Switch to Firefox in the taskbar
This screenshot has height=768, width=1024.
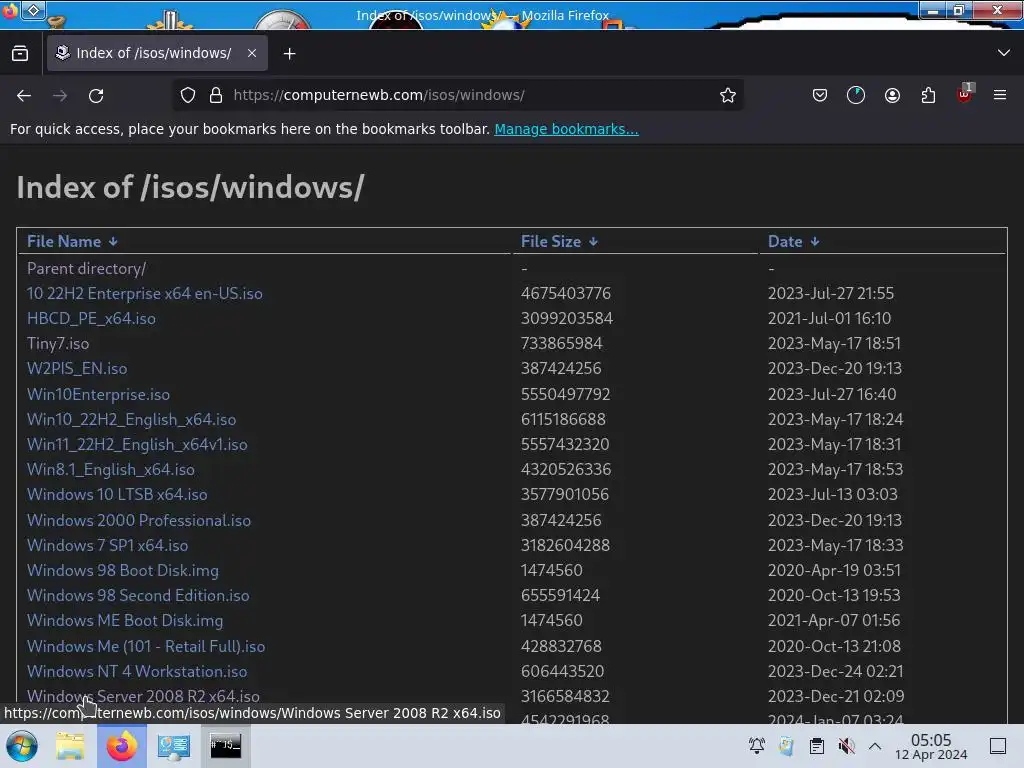[121, 746]
